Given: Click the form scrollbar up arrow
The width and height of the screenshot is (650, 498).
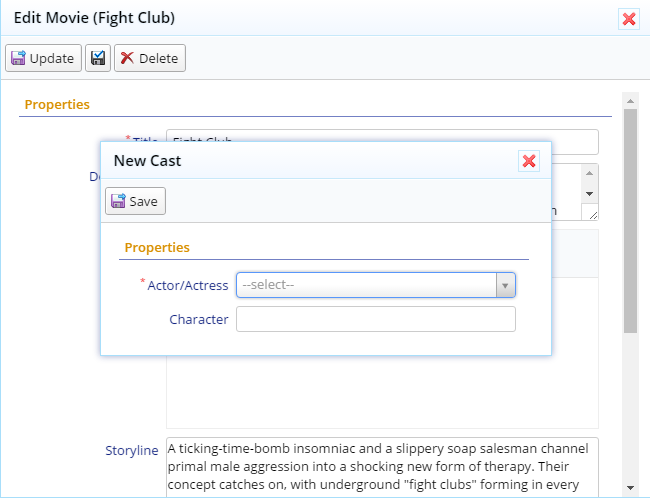Looking at the screenshot, I should click(x=630, y=100).
